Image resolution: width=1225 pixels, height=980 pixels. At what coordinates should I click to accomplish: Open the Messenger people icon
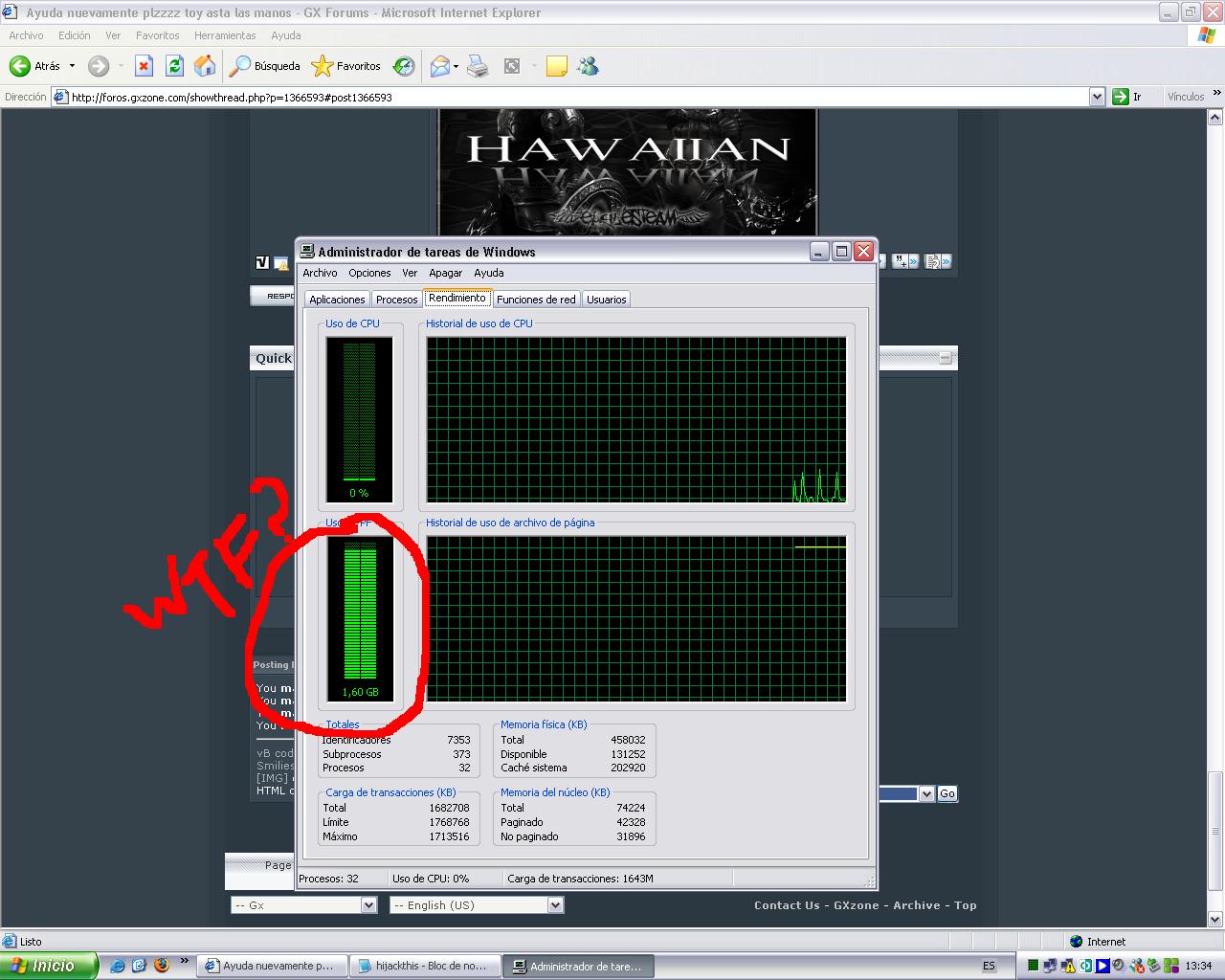tap(588, 66)
